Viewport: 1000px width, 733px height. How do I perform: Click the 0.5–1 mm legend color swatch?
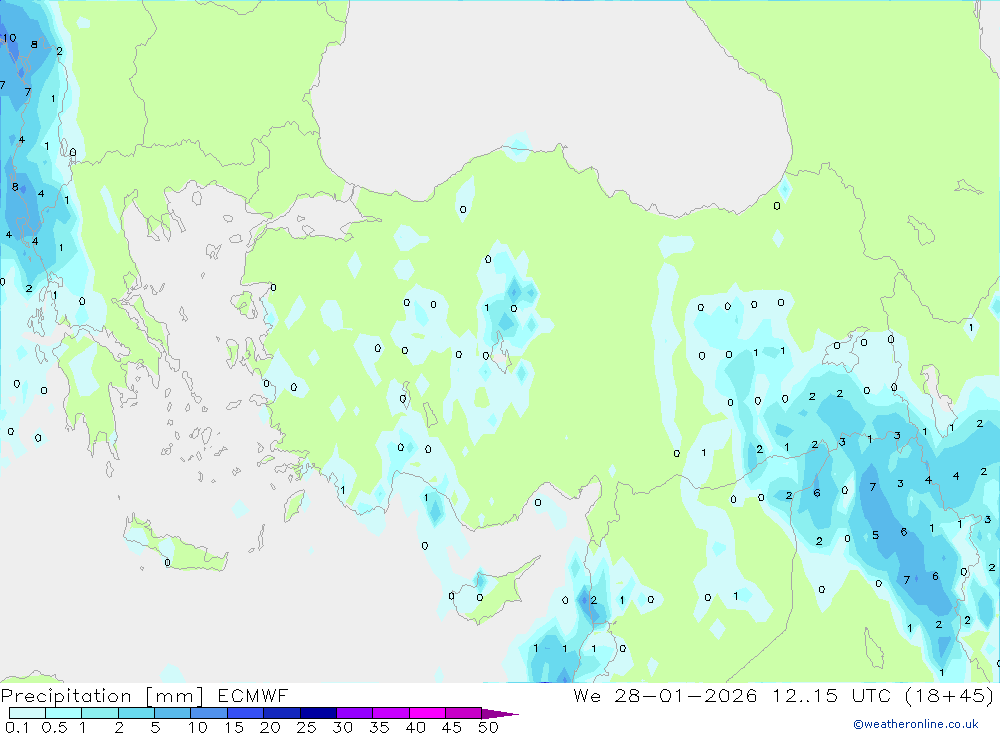click(x=64, y=713)
